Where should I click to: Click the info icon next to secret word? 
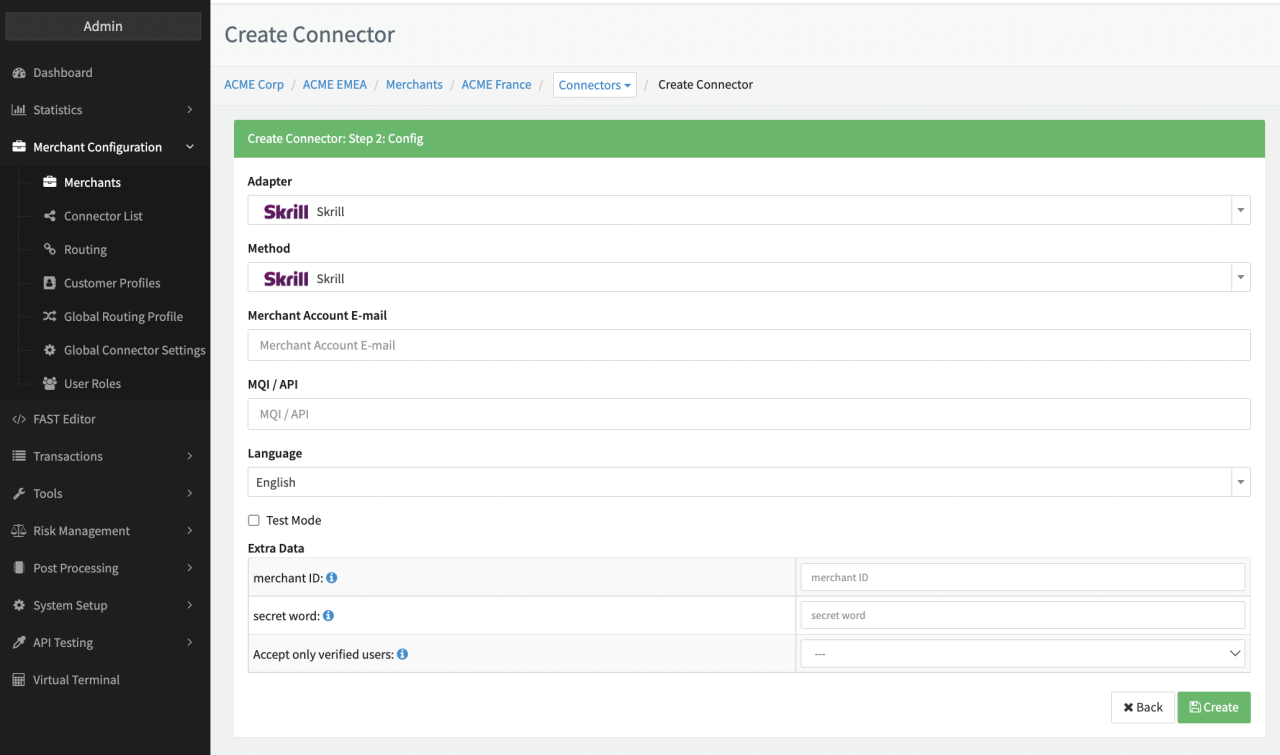pyautogui.click(x=328, y=616)
